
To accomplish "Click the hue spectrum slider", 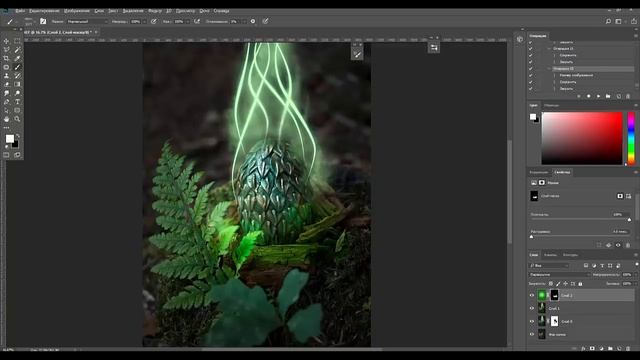I will click(x=631, y=138).
